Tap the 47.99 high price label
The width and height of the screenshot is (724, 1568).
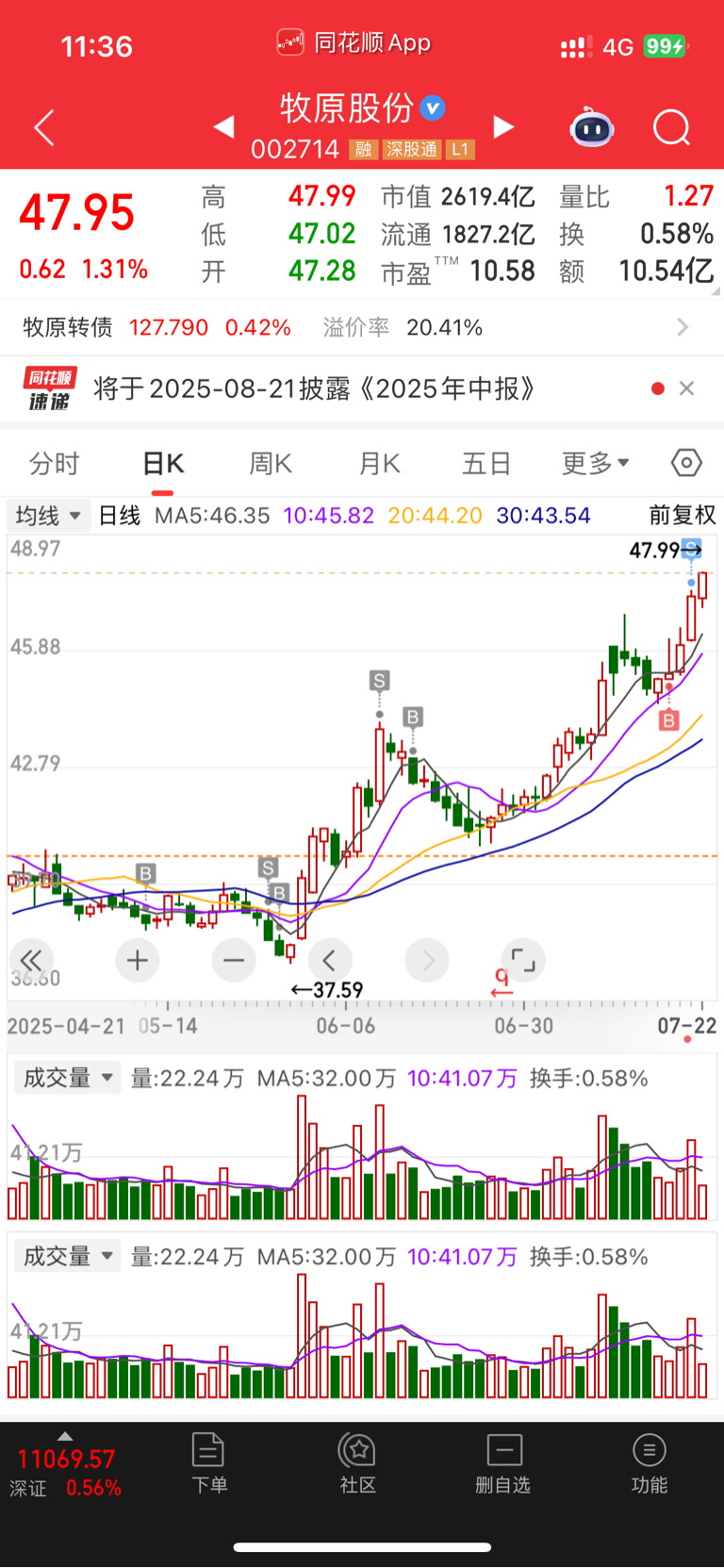click(654, 550)
